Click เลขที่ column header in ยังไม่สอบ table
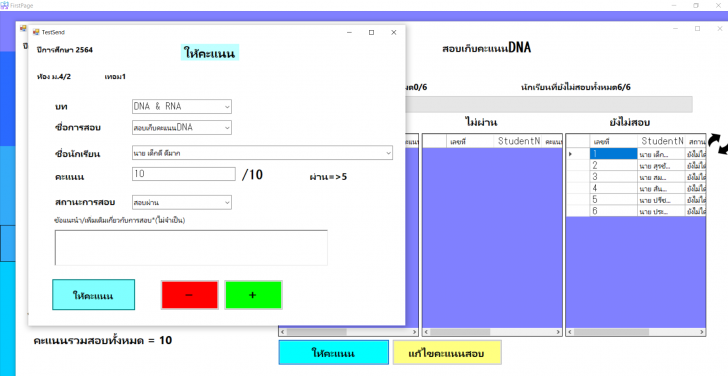The height and width of the screenshot is (376, 728). pos(613,141)
